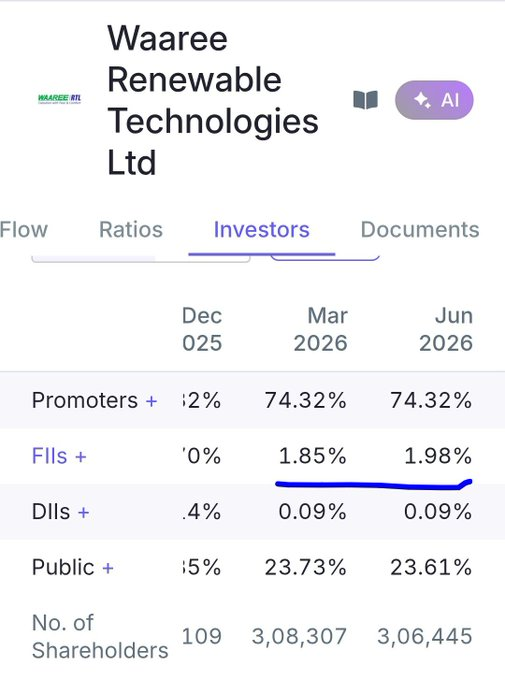The width and height of the screenshot is (505, 680).
Task: Select the Jun 2026 column header
Action: click(446, 329)
